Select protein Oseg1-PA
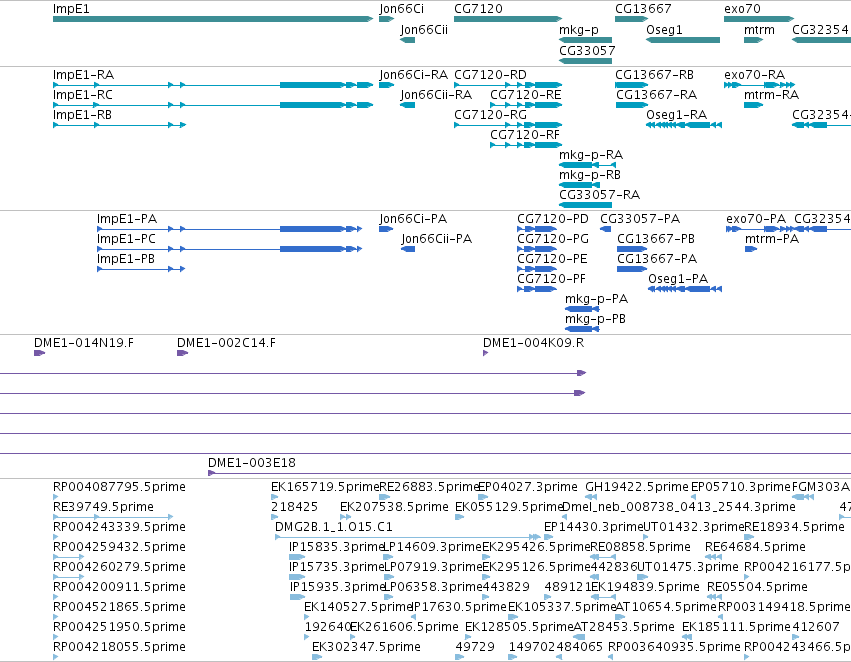 pos(685,289)
